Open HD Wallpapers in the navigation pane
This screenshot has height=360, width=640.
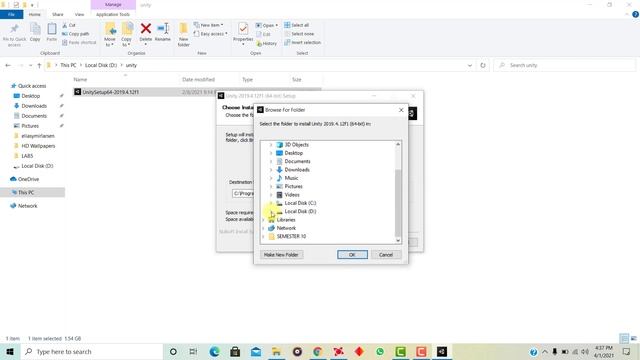tap(38, 146)
